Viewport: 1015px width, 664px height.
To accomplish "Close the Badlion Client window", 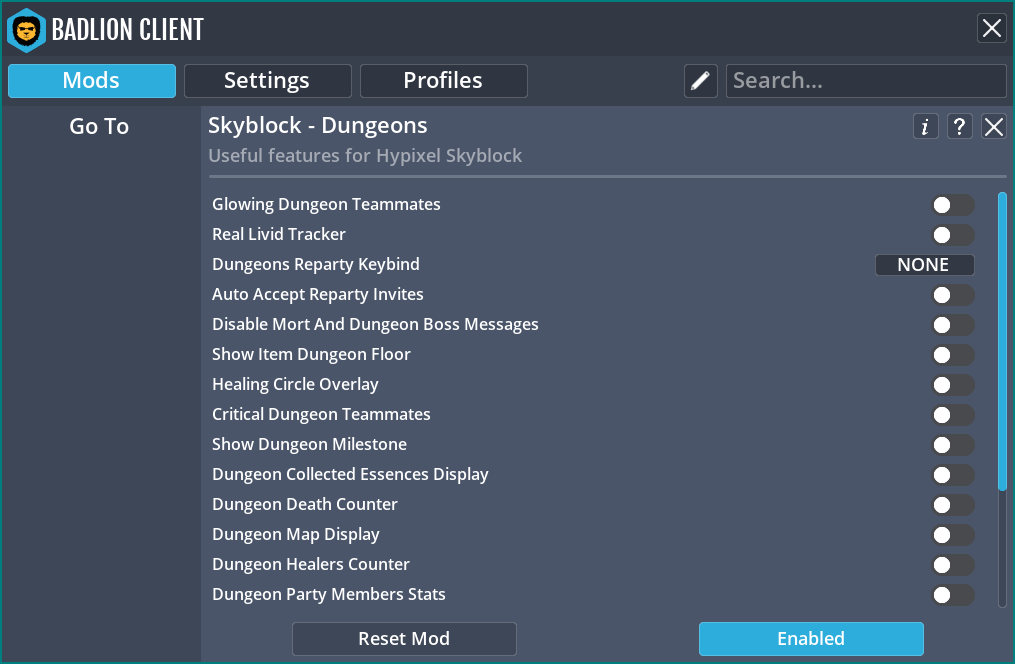I will (991, 28).
